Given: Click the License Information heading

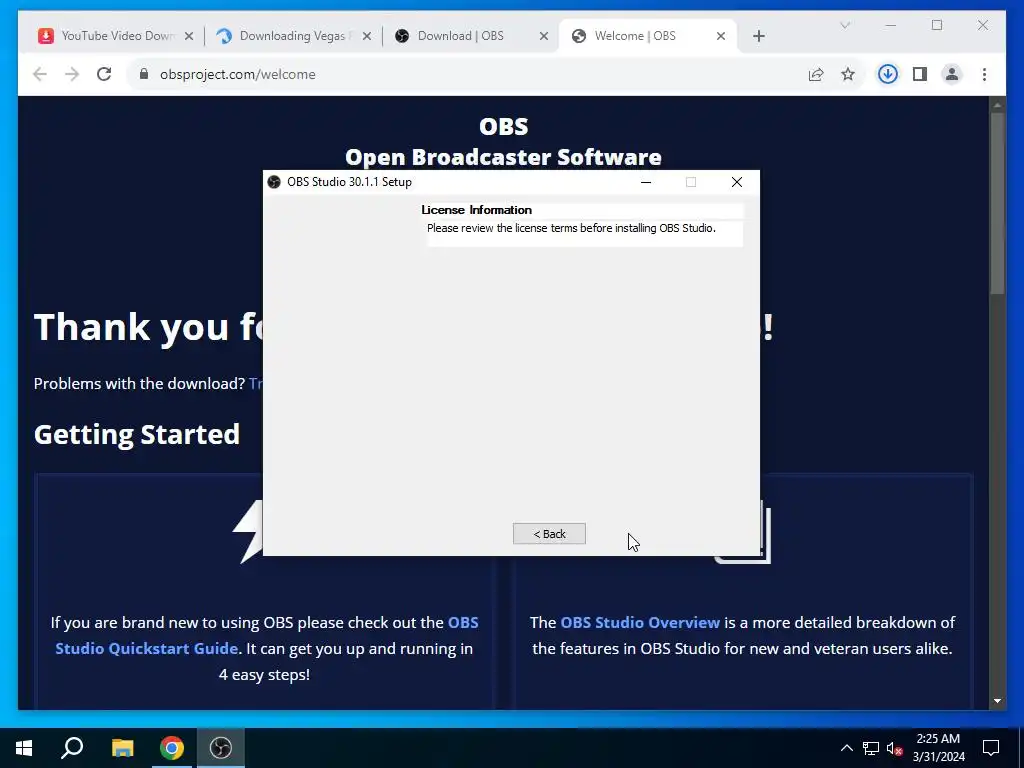Looking at the screenshot, I should pyautogui.click(x=477, y=210).
